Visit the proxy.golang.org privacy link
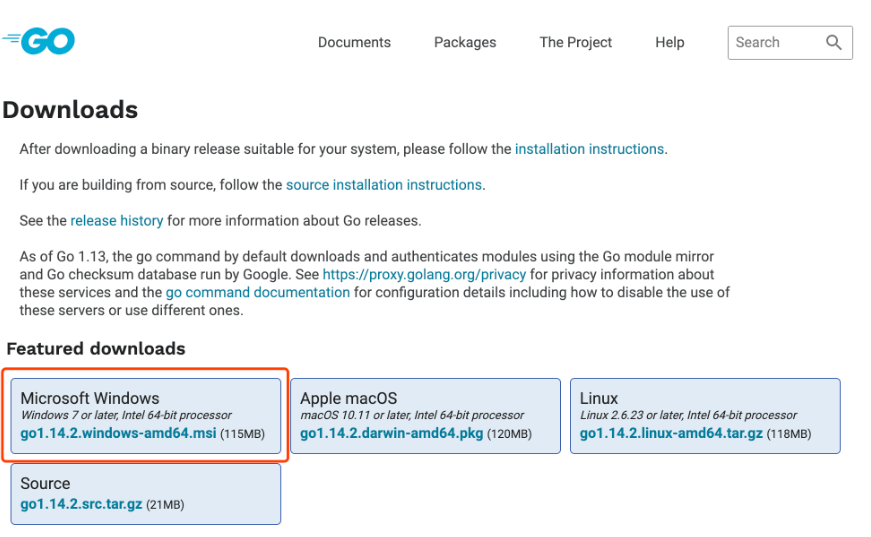Image resolution: width=871 pixels, height=537 pixels. (x=423, y=274)
